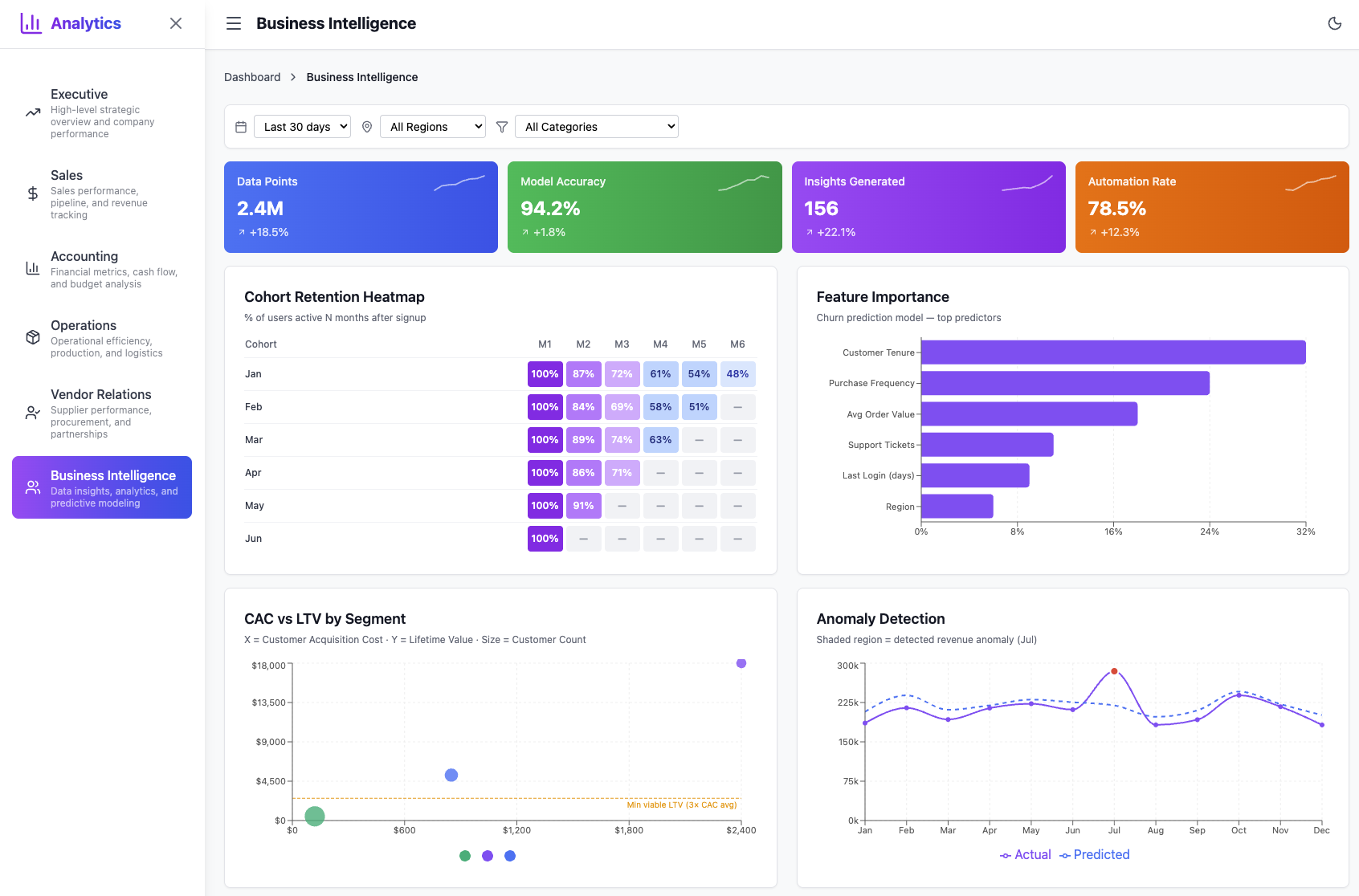This screenshot has height=896, width=1359.
Task: Open the Automation Rate card
Action: (x=1212, y=207)
